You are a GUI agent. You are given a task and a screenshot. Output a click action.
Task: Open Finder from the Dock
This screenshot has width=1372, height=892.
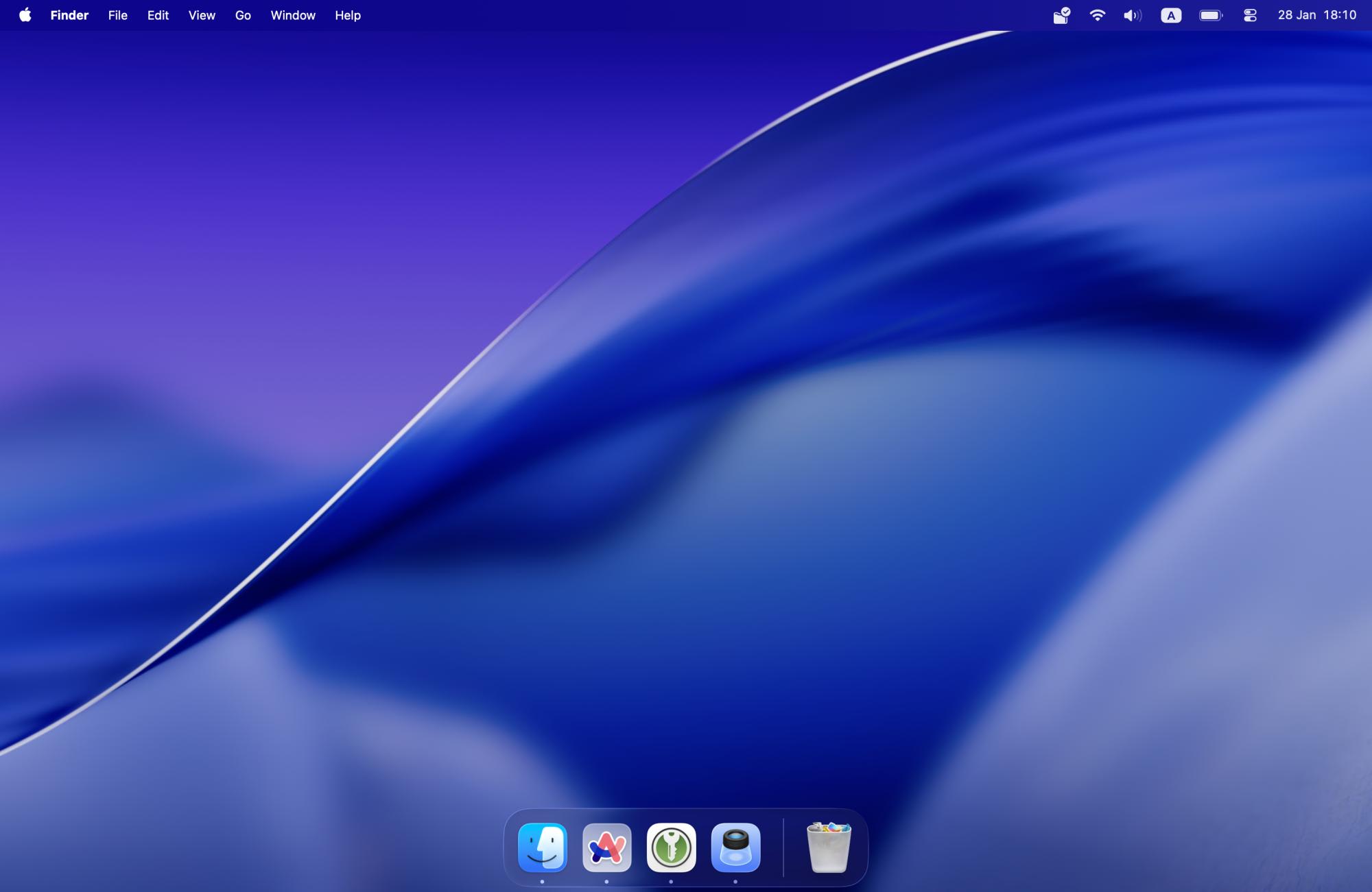542,847
